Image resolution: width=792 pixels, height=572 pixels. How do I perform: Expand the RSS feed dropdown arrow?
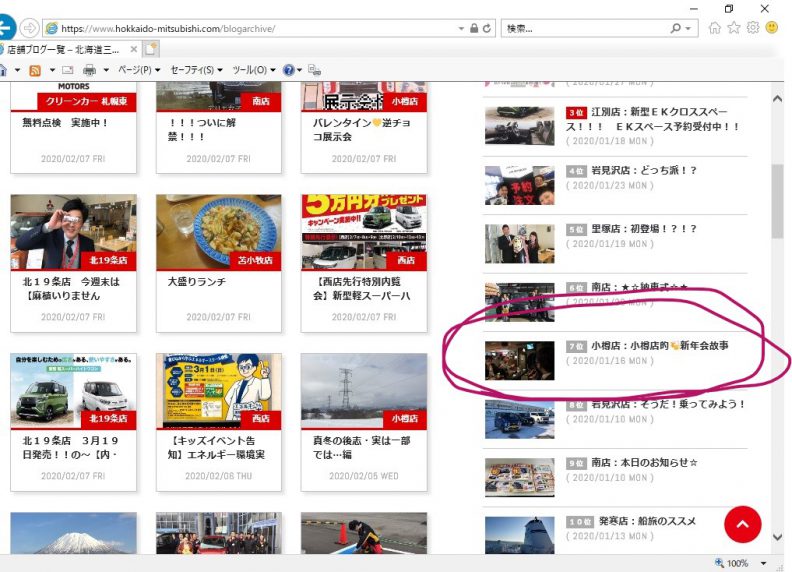click(x=52, y=70)
